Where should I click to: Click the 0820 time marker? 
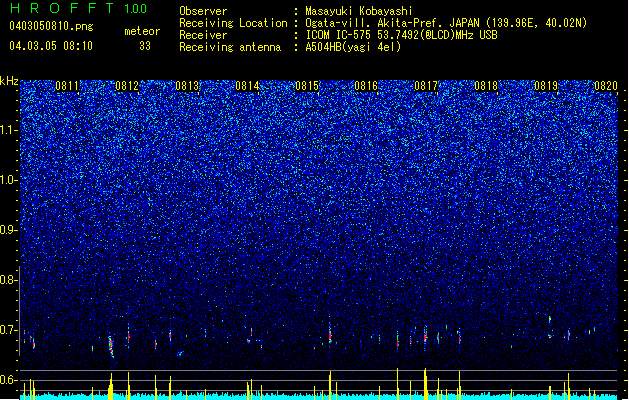[x=606, y=86]
